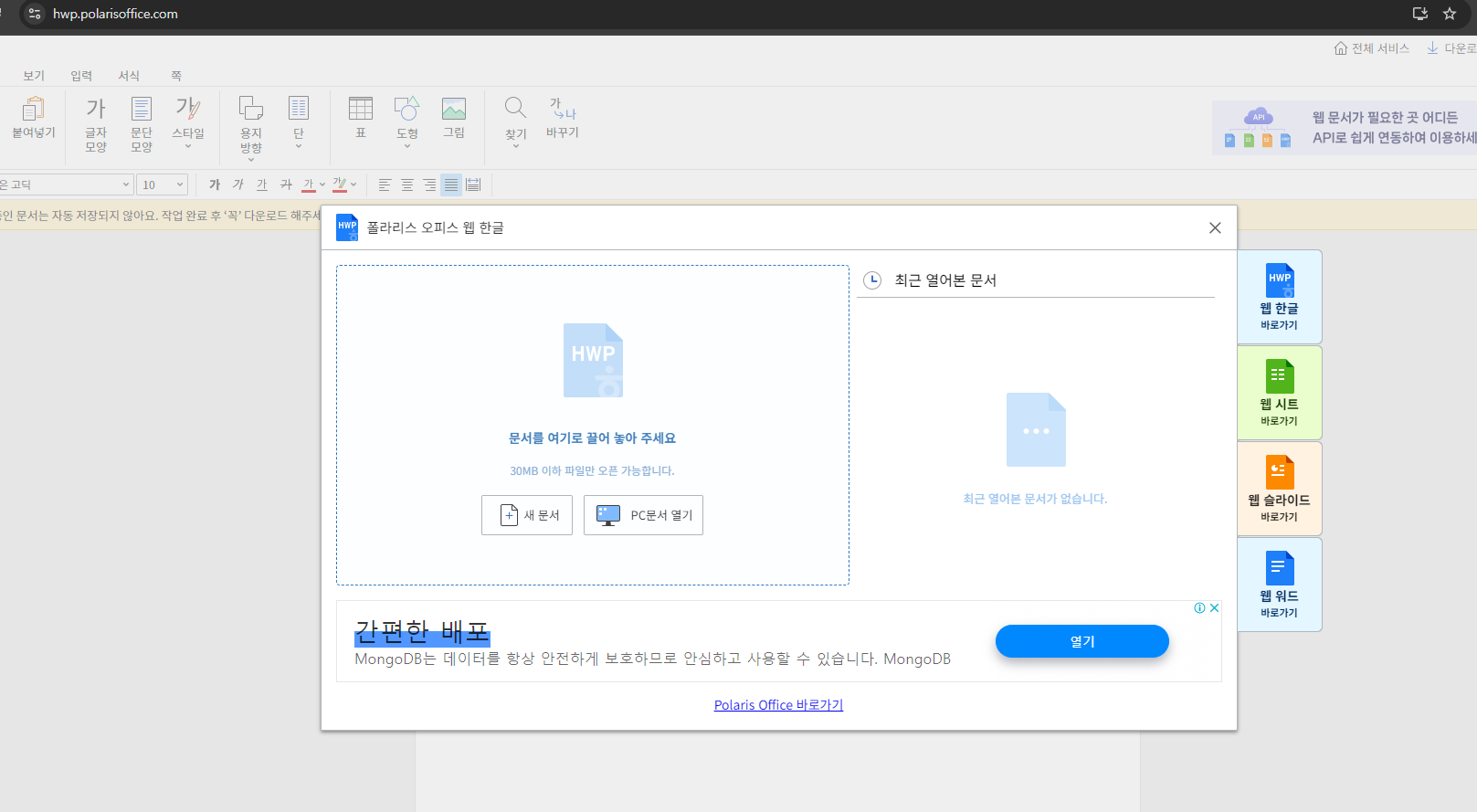The width and height of the screenshot is (1477, 812).
Task: Toggle underline formatting
Action: (262, 185)
